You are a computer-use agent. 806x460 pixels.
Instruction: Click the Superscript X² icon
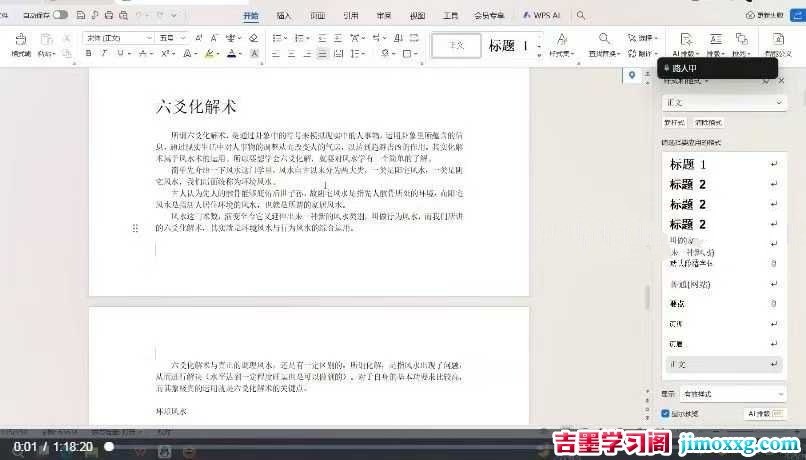point(165,53)
